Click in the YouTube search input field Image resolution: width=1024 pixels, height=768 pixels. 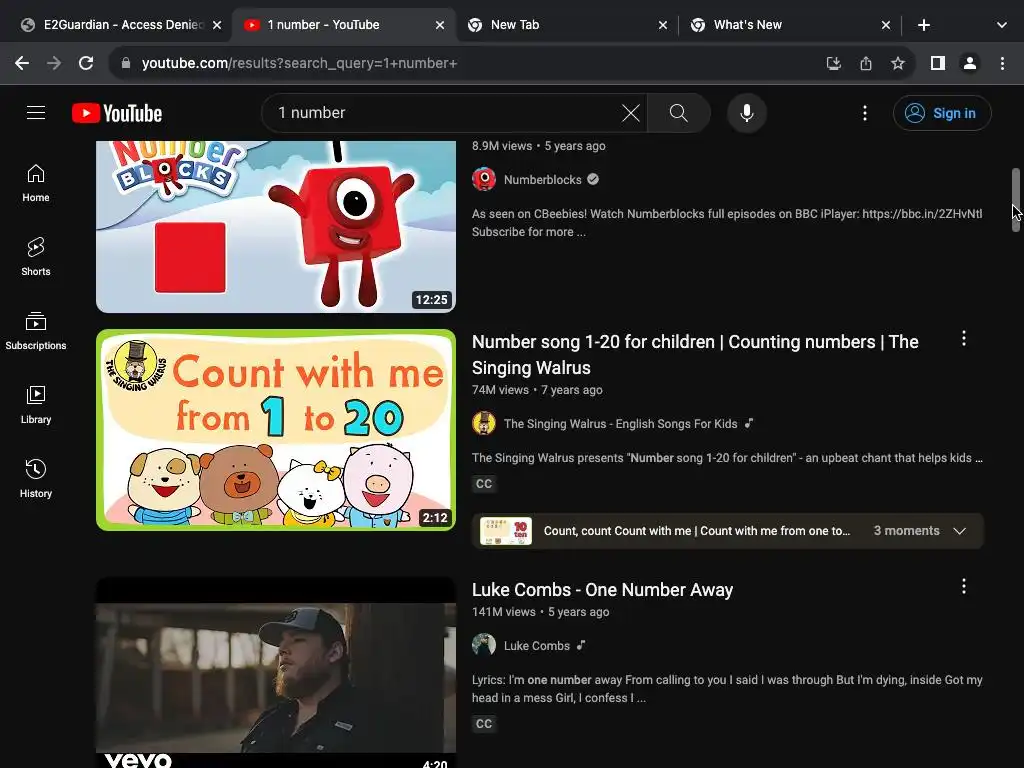(x=444, y=113)
